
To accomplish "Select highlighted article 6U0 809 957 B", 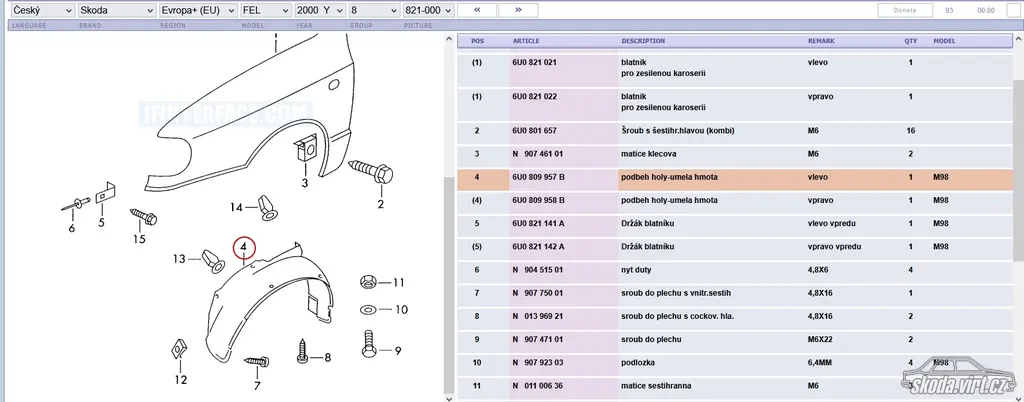I will point(539,178).
